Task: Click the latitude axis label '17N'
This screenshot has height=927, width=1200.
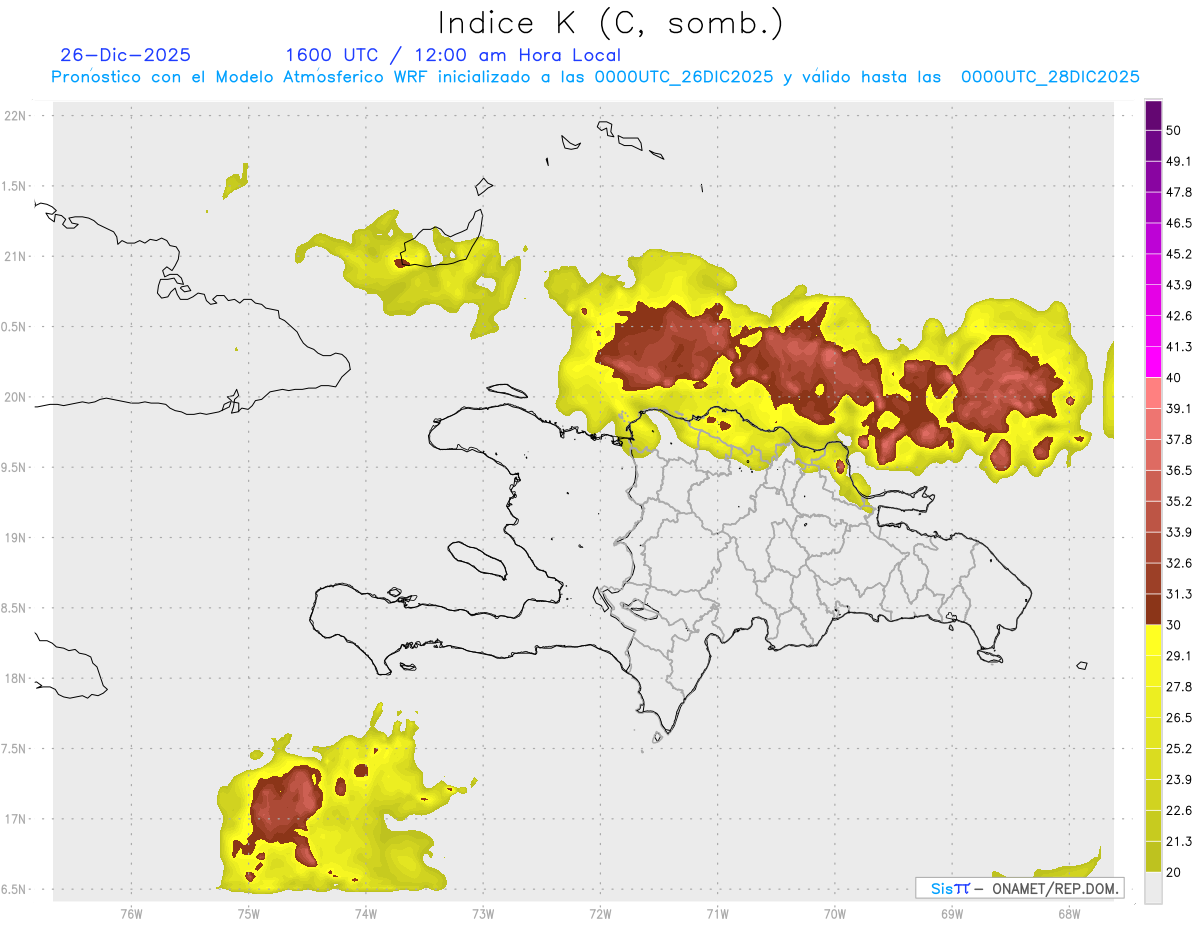Action: pyautogui.click(x=15, y=820)
